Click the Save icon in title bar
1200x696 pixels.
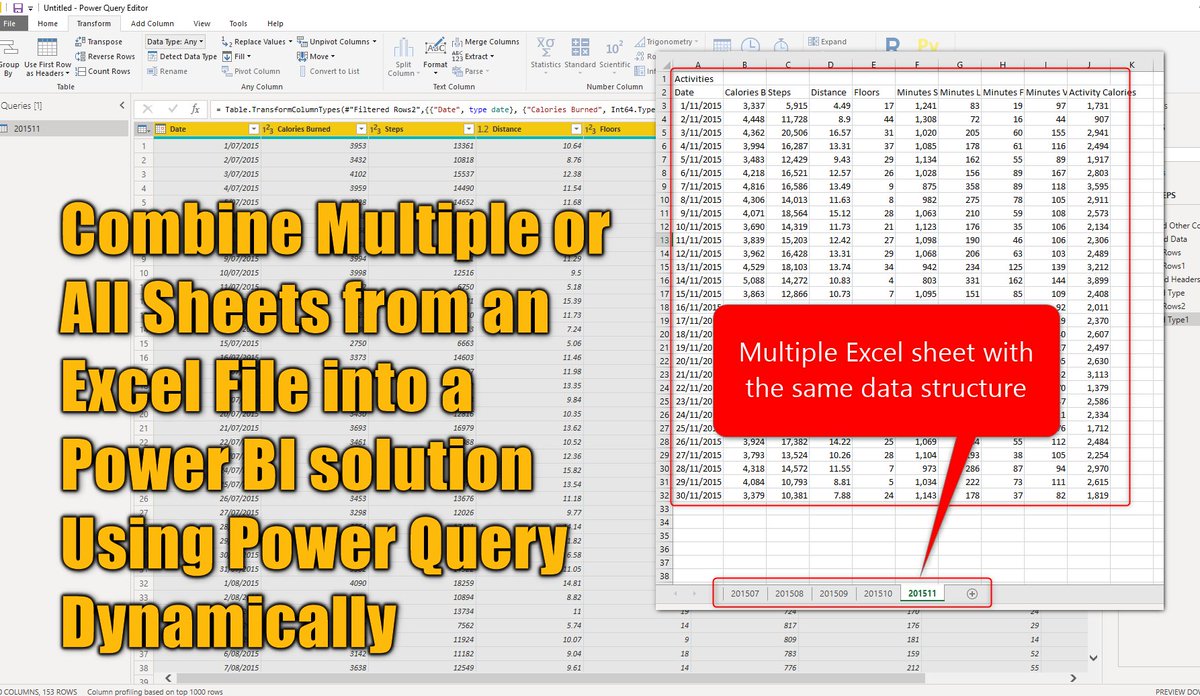pos(17,7)
